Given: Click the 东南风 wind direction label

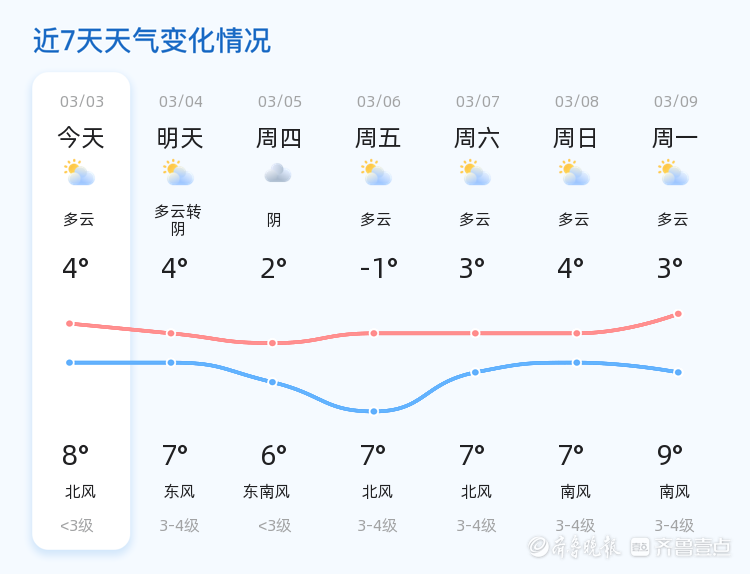Looking at the screenshot, I should click(266, 492).
